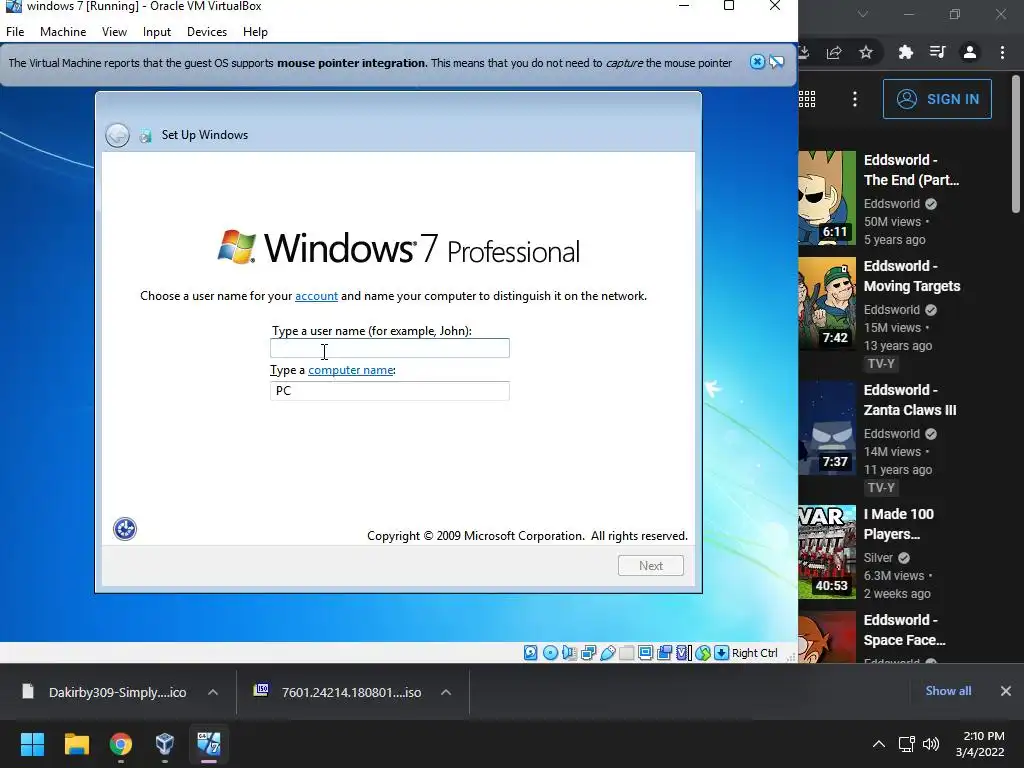Click the recording icon in VirtualBox status bar
The width and height of the screenshot is (1024, 768).
[664, 652]
